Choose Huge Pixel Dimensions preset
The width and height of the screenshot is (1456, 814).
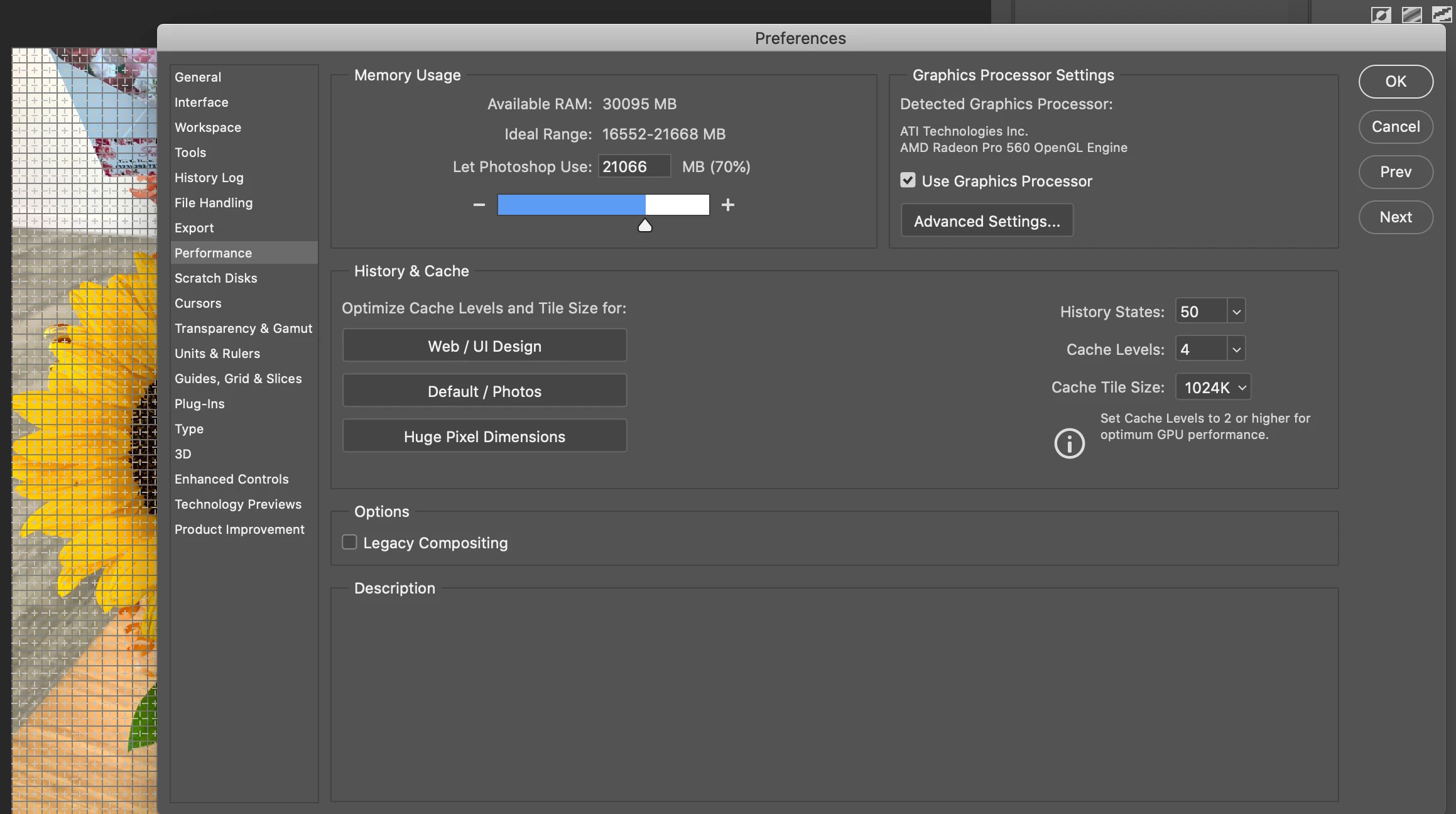coord(484,436)
